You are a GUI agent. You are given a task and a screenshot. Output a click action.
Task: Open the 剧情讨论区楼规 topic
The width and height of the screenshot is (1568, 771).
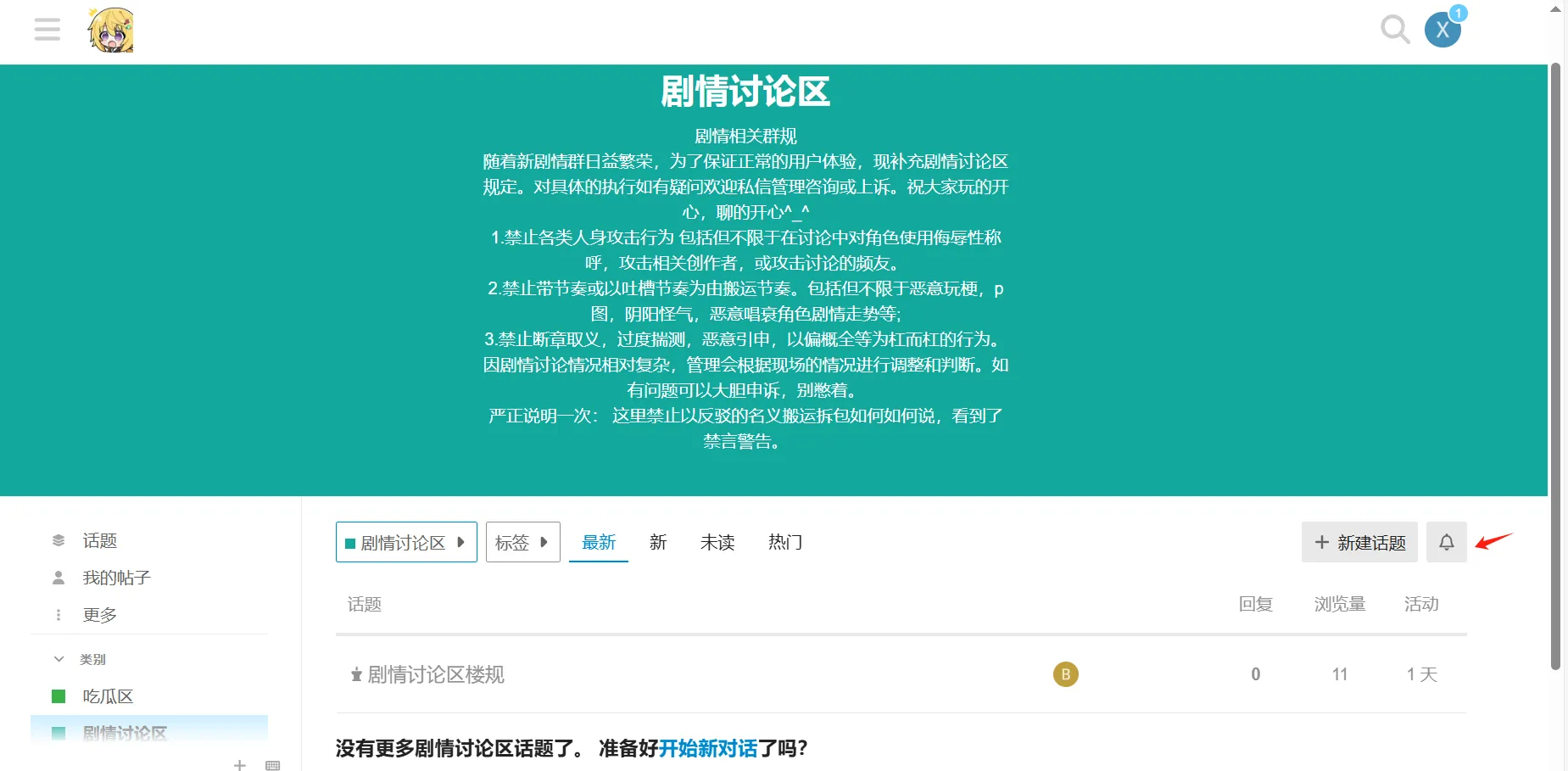tap(436, 674)
